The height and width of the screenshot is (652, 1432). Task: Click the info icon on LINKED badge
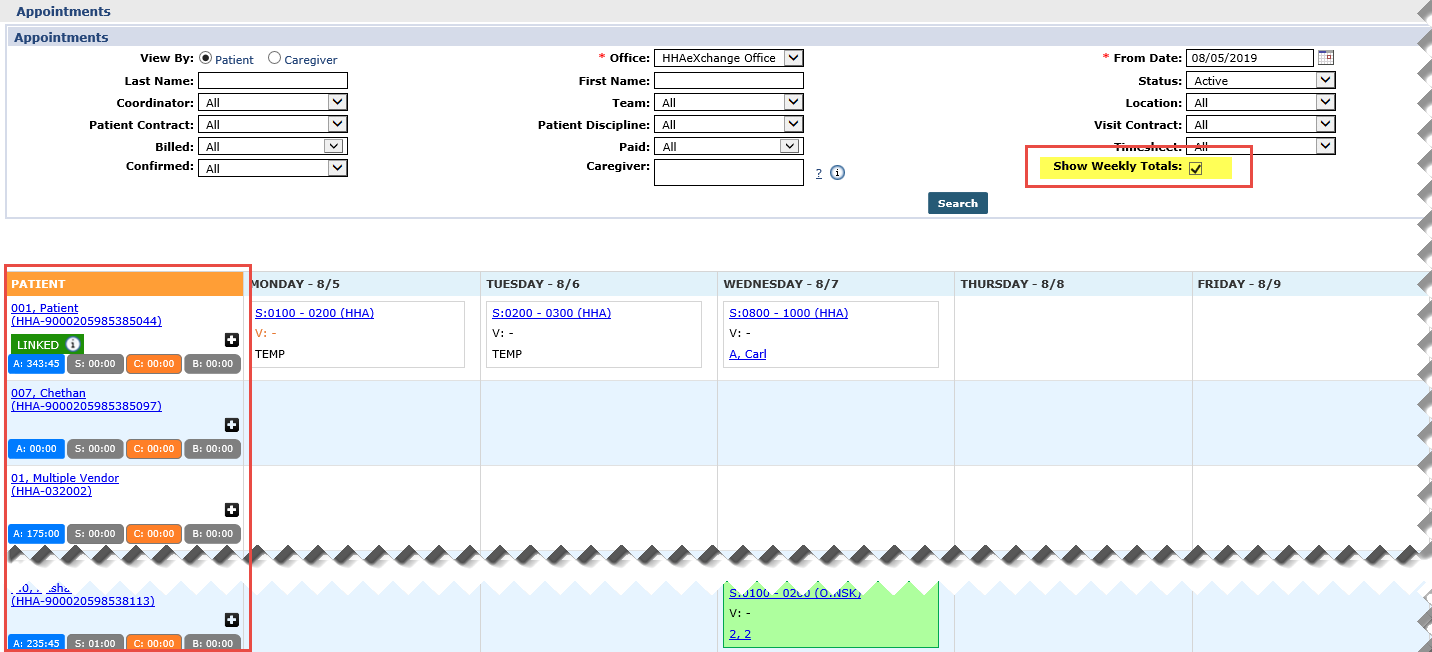click(73, 344)
